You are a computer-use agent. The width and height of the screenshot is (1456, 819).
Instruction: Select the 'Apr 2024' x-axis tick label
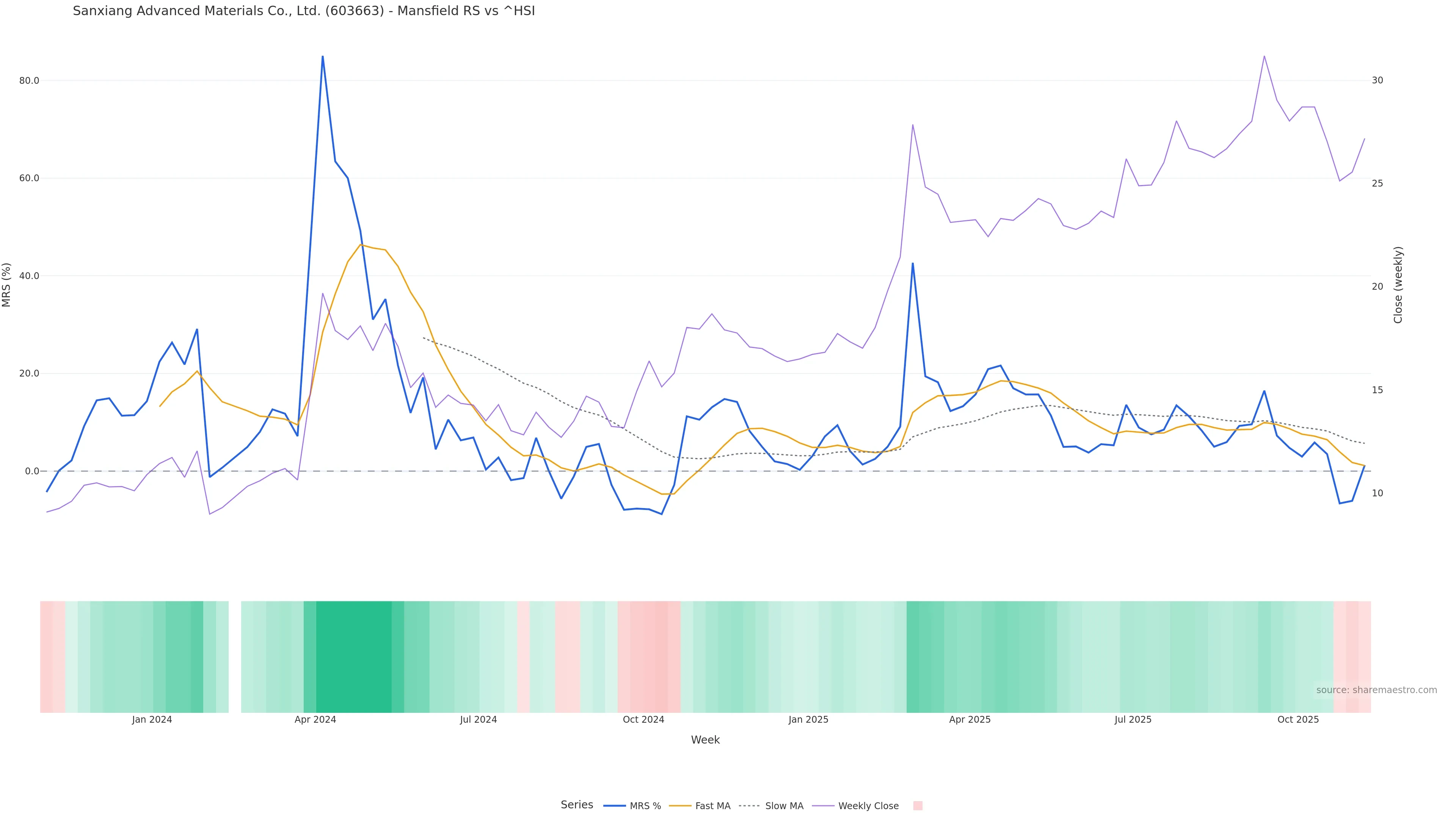pyautogui.click(x=315, y=720)
